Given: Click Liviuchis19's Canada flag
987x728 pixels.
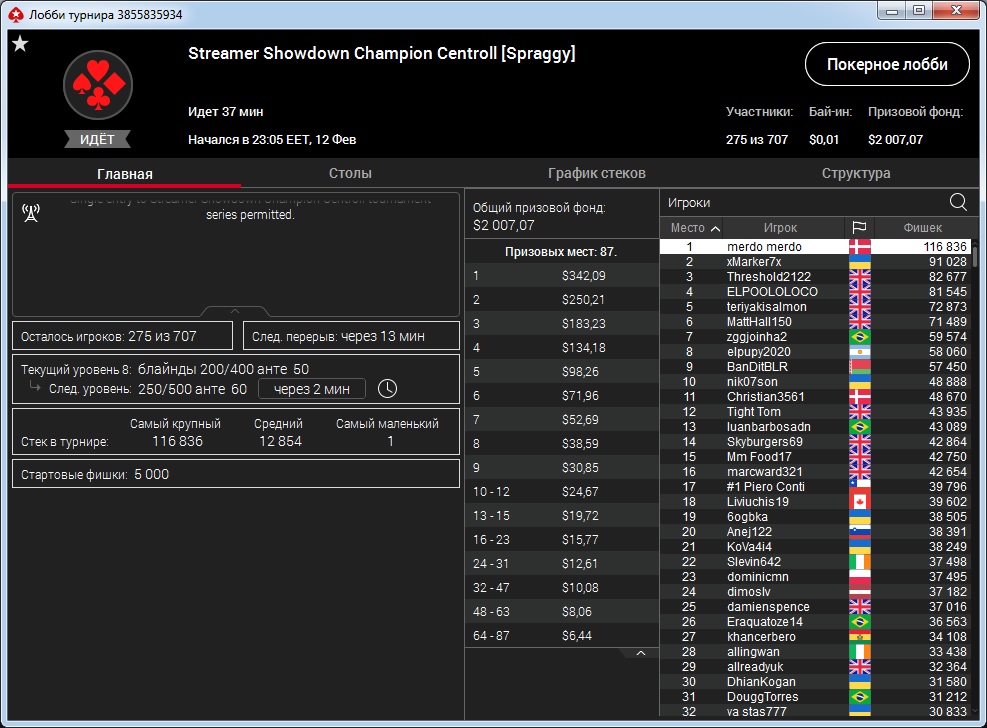Looking at the screenshot, I should pyautogui.click(x=859, y=501).
